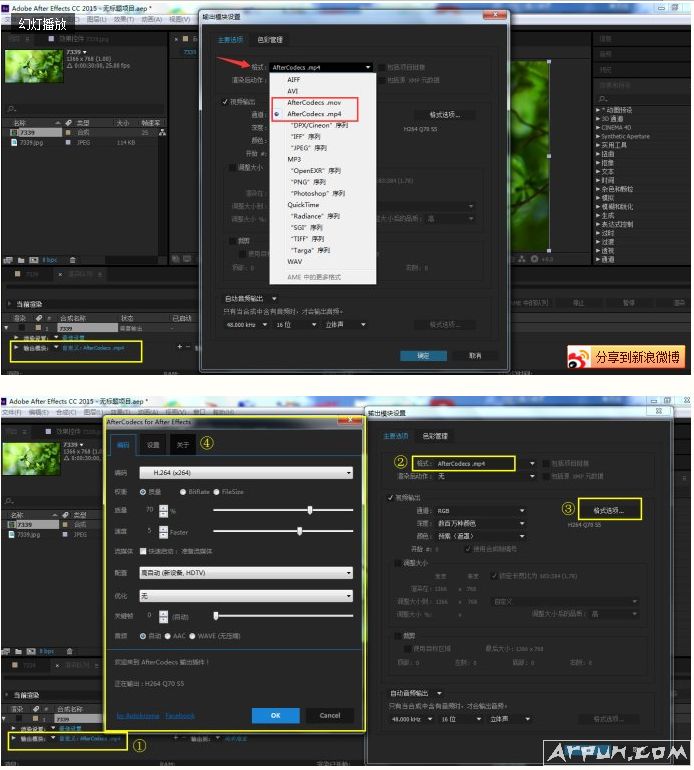Toggle 视频输出 checkbox in bottom output module dialog
Image resolution: width=694 pixels, height=770 pixels.
tap(390, 497)
